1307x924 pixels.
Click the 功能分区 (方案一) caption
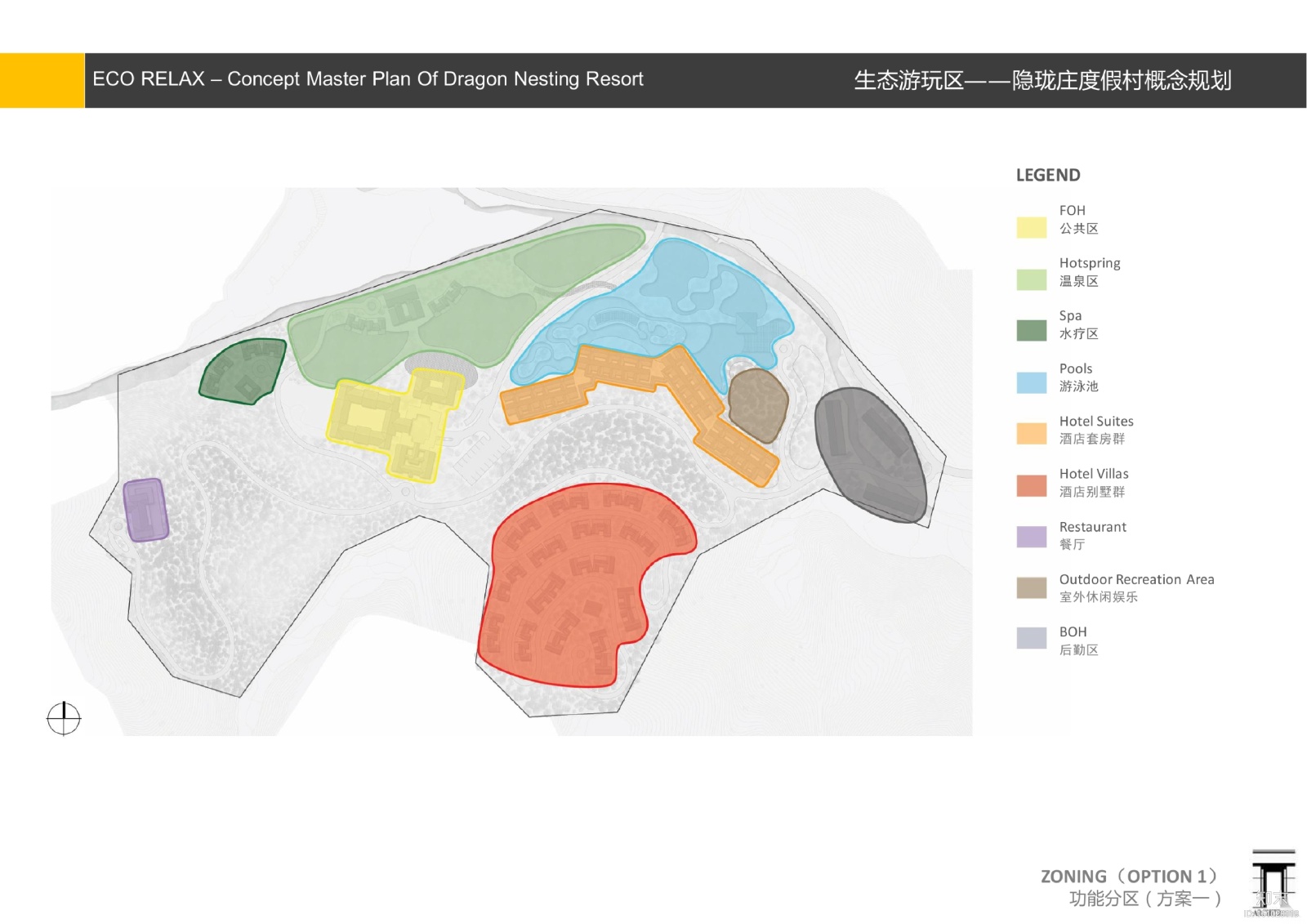1145,899
